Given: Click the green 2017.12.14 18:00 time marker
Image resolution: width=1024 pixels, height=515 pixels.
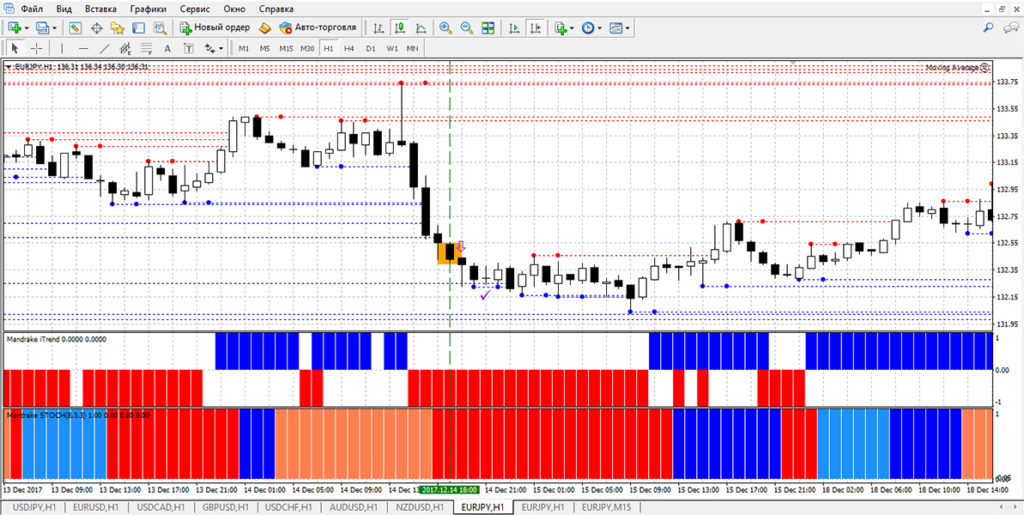Looking at the screenshot, I should pyautogui.click(x=450, y=490).
